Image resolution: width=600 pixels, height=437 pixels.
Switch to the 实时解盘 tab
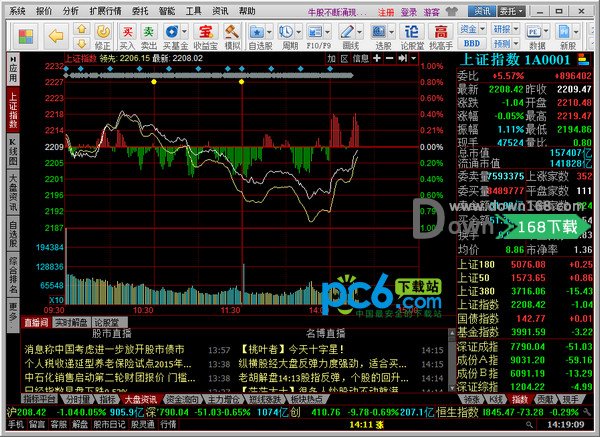[71, 323]
